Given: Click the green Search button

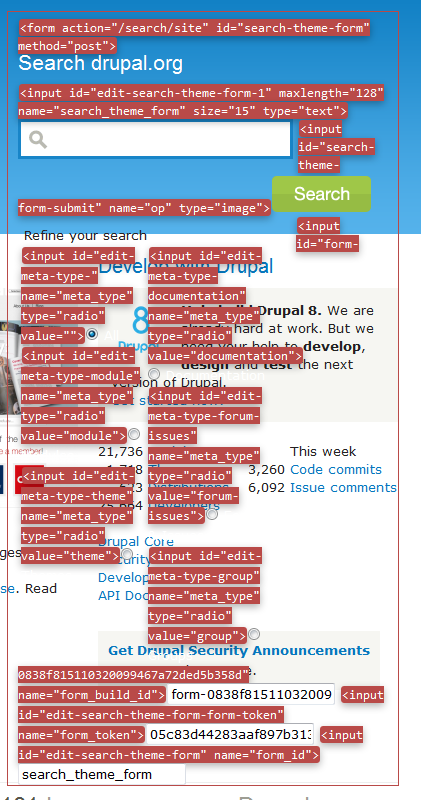Looking at the screenshot, I should [321, 194].
